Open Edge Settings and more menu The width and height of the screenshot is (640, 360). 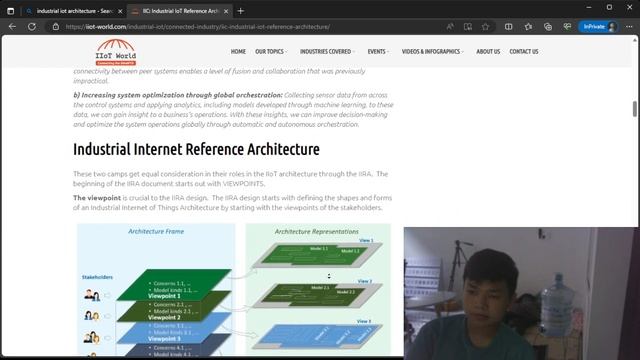[629, 27]
